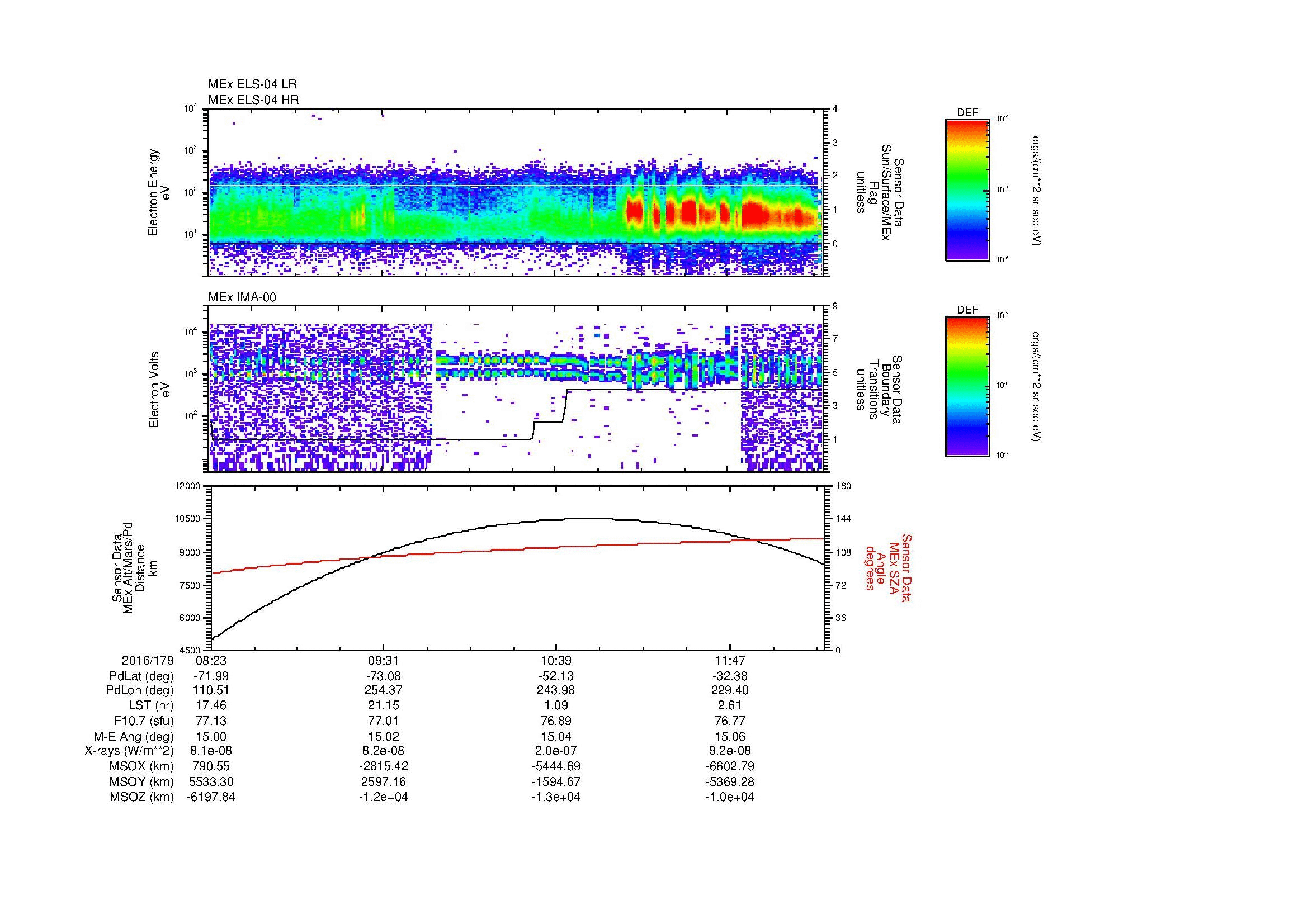The image size is (1308, 924).
Task: Click the PdLon value '243.98'
Action: coord(556,690)
